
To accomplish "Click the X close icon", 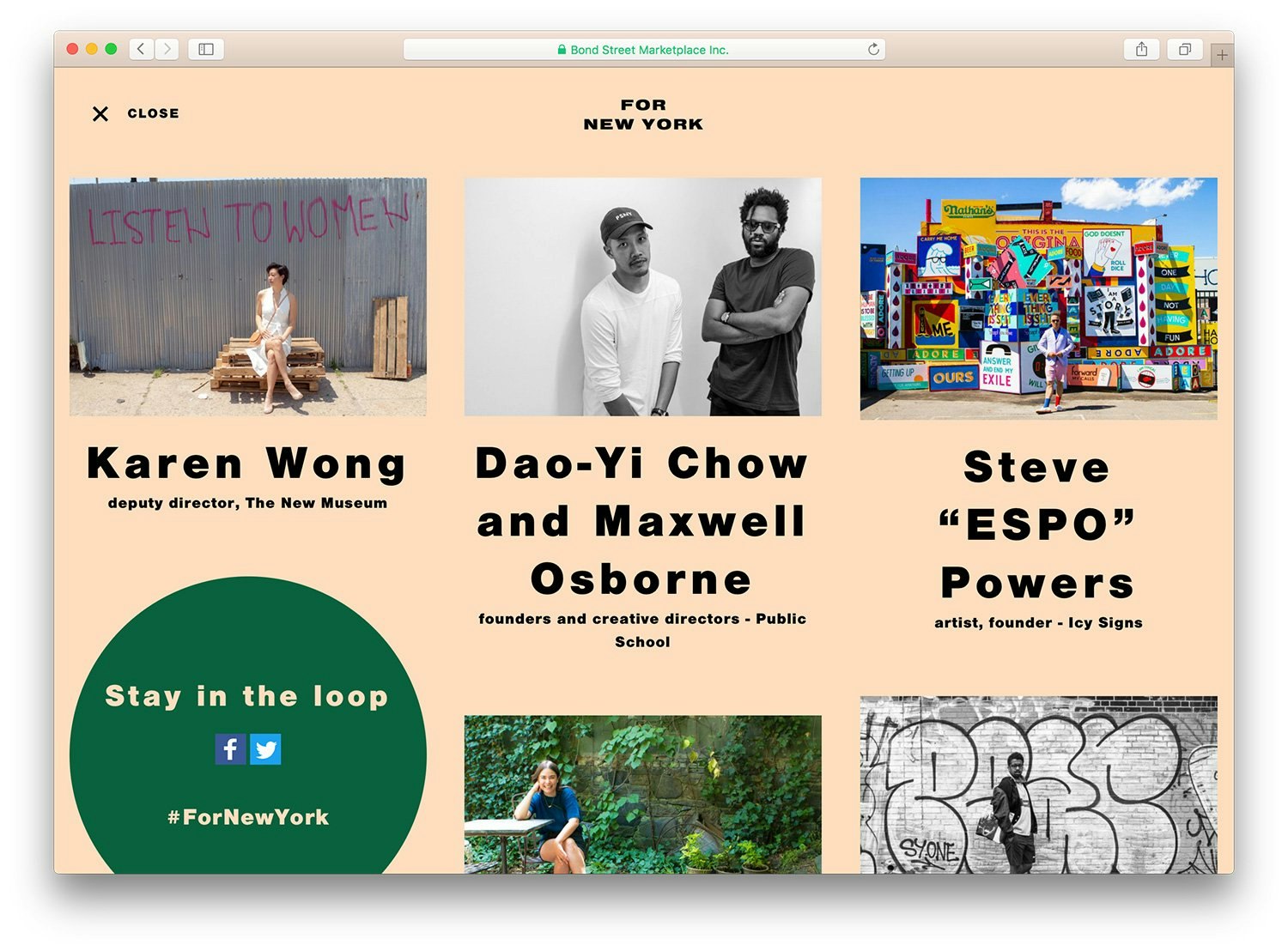I will pyautogui.click(x=100, y=113).
